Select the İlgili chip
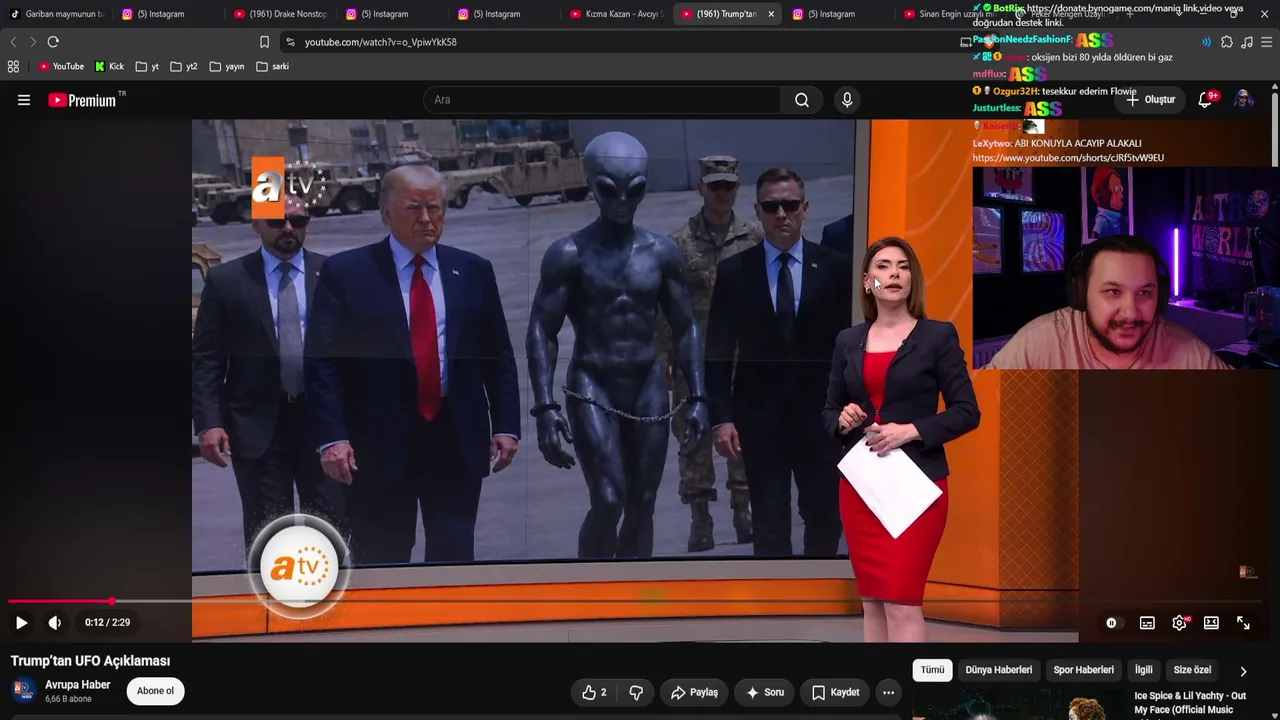 tap(1143, 670)
